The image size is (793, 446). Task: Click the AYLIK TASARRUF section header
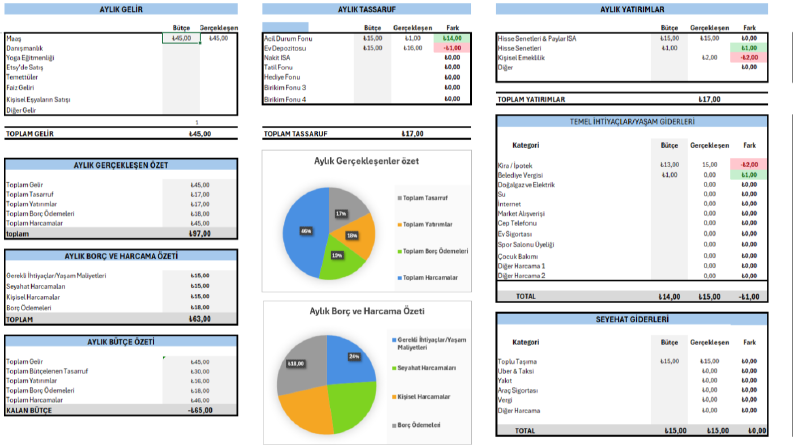tap(367, 9)
